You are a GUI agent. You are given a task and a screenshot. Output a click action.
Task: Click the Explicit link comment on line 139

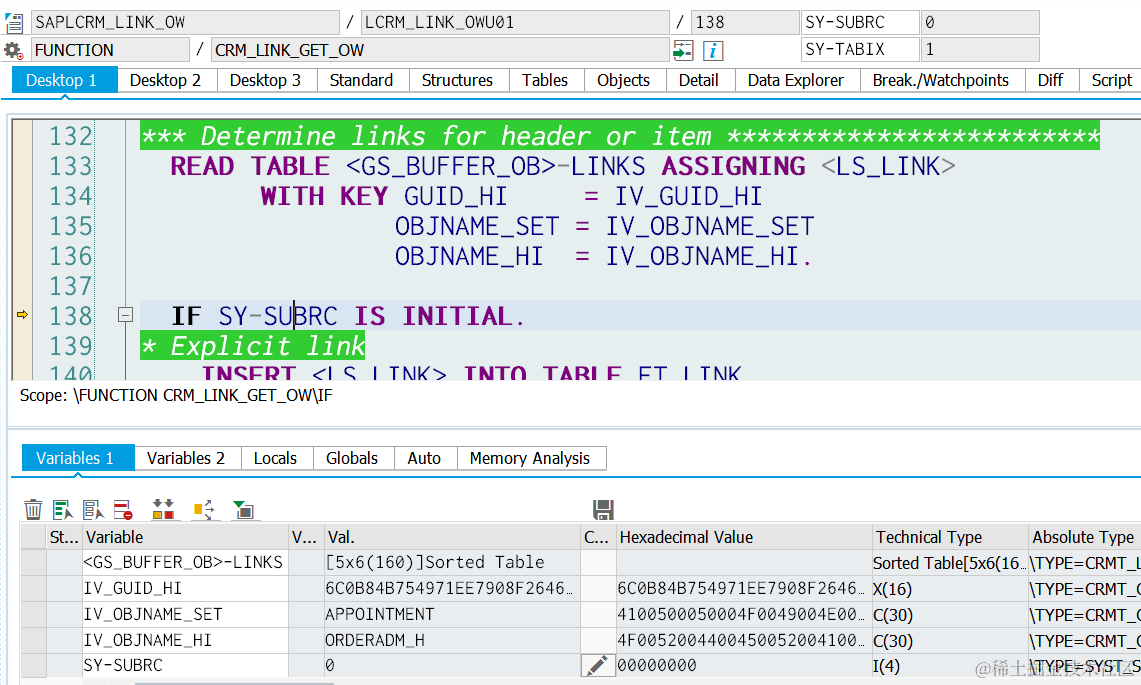click(x=253, y=346)
